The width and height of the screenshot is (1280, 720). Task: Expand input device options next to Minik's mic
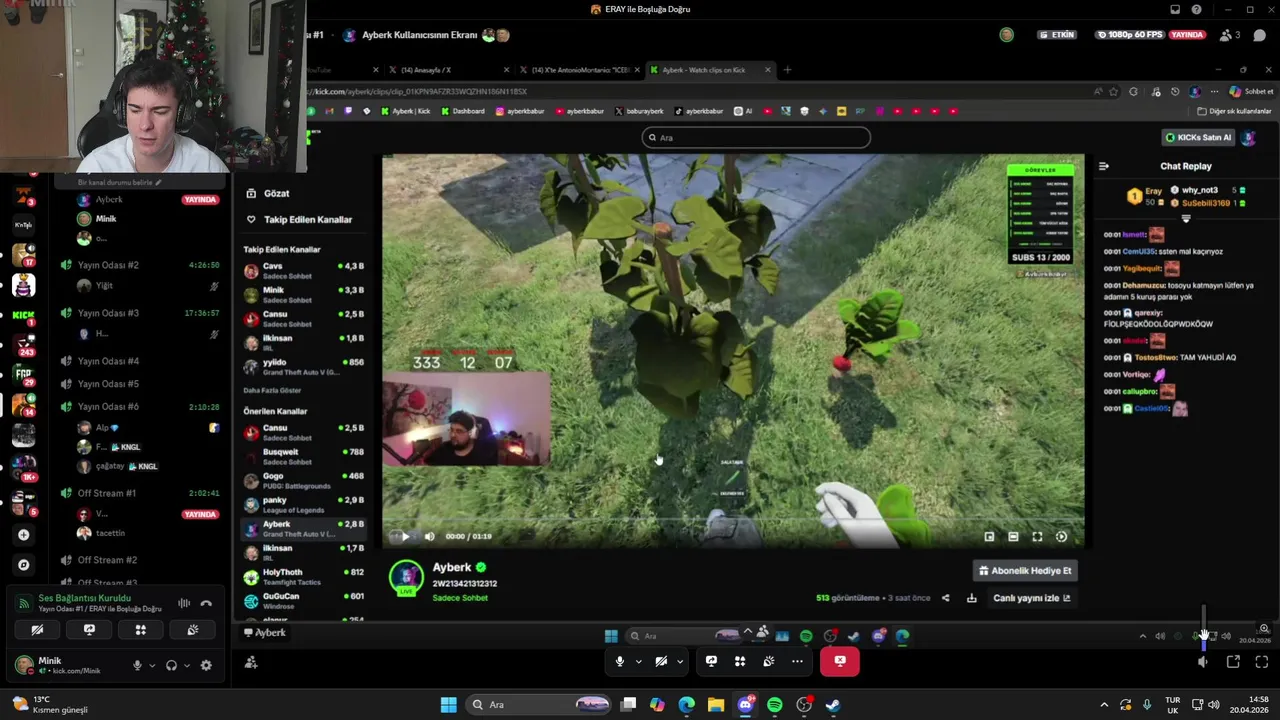(152, 665)
